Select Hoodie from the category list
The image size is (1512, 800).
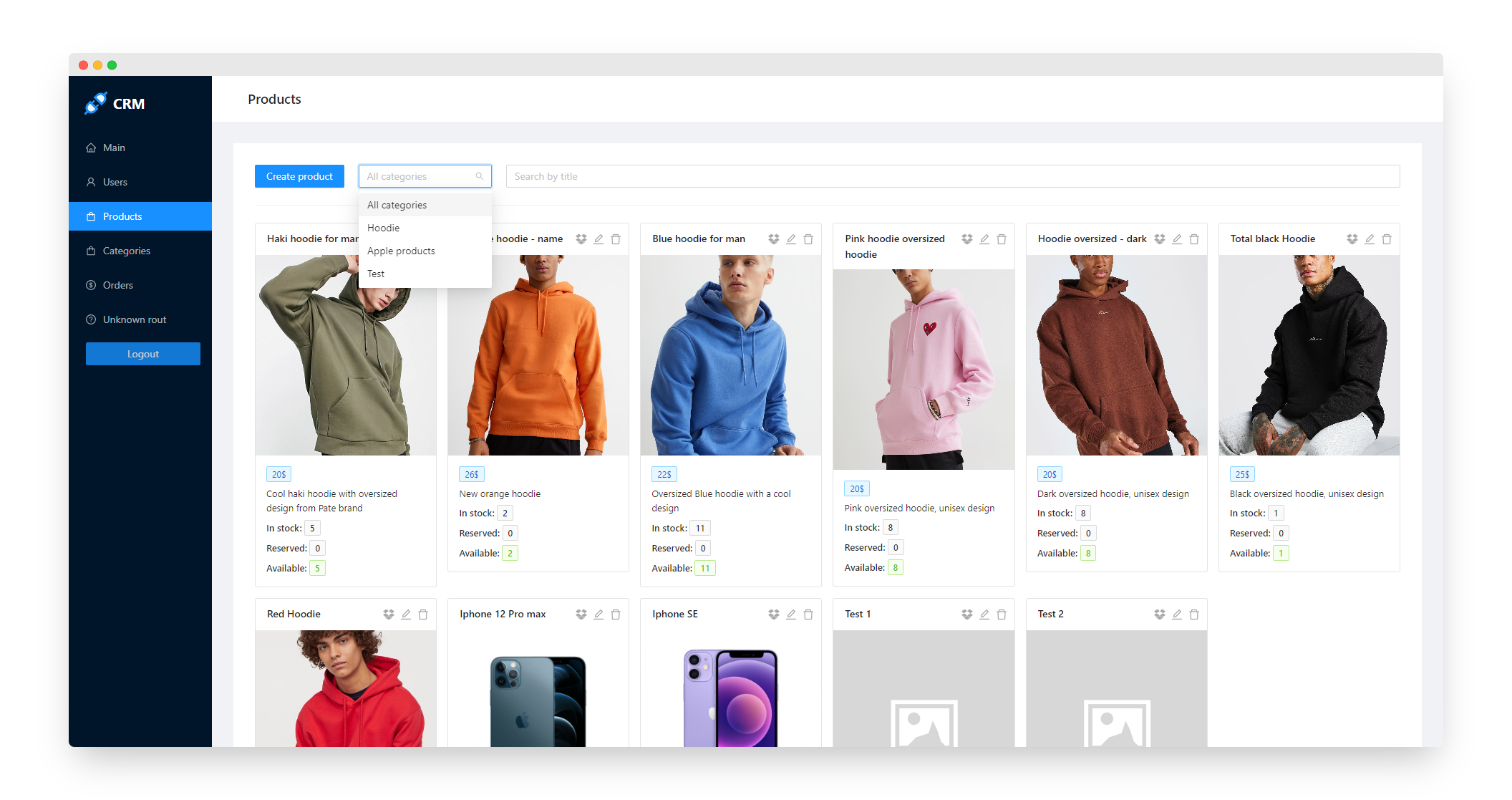click(384, 228)
